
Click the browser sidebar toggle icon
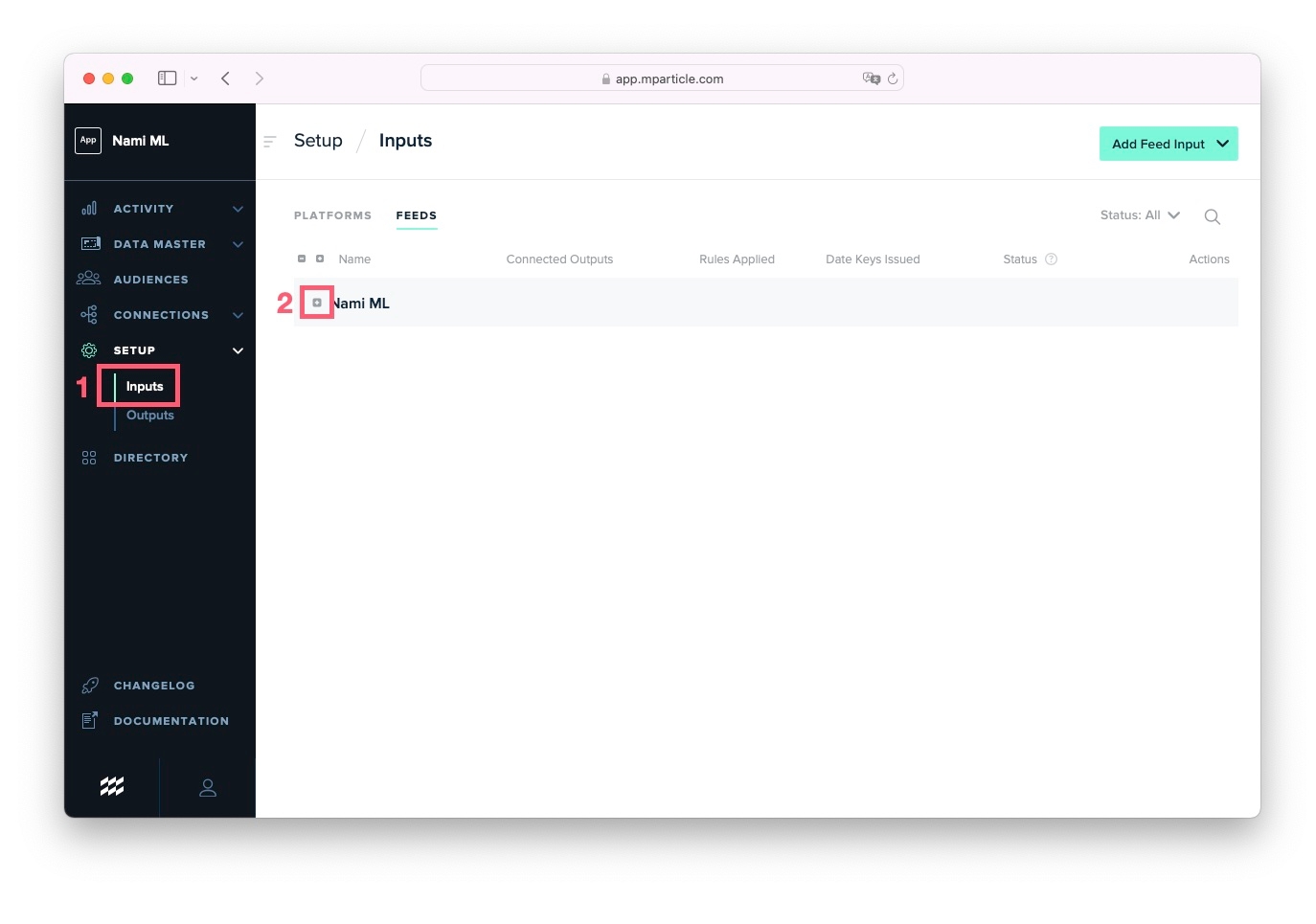pyautogui.click(x=168, y=79)
